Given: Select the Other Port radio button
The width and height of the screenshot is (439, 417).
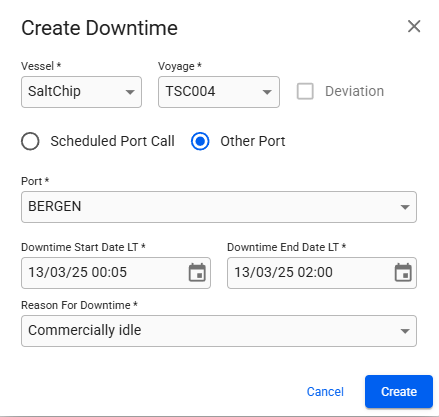Looking at the screenshot, I should coord(200,141).
